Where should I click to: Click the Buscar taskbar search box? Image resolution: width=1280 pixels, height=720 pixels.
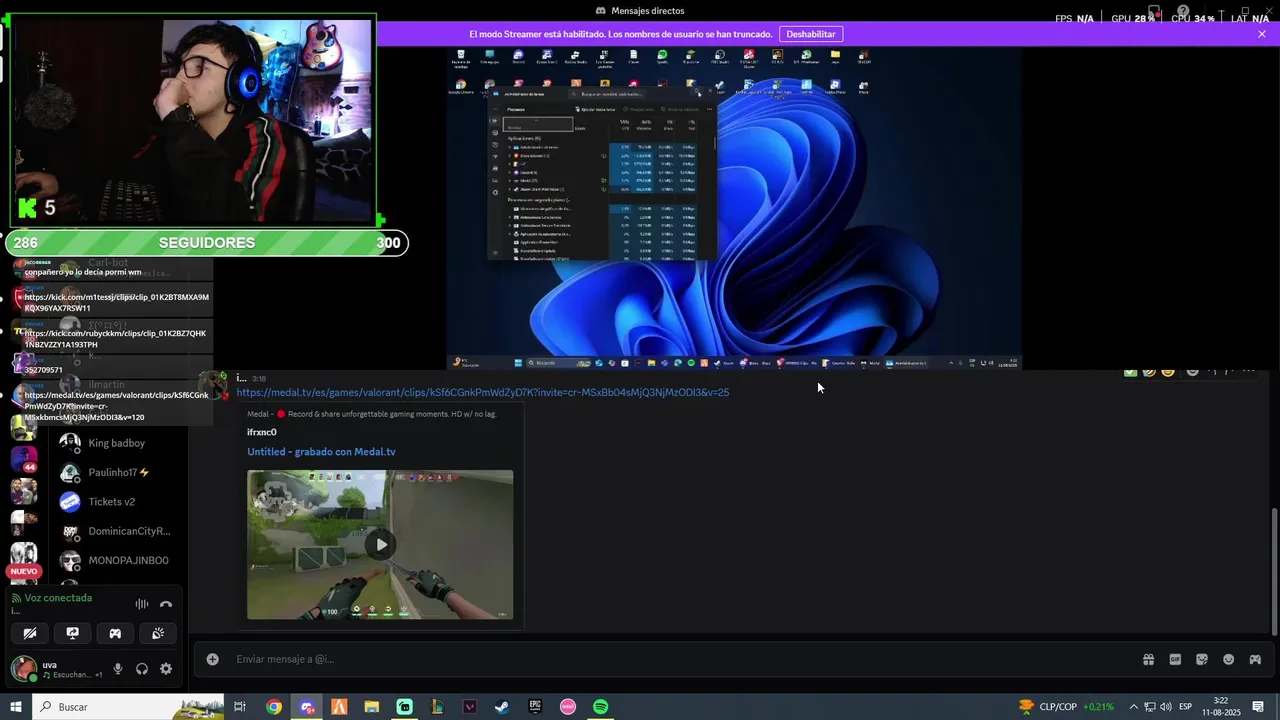[x=130, y=707]
